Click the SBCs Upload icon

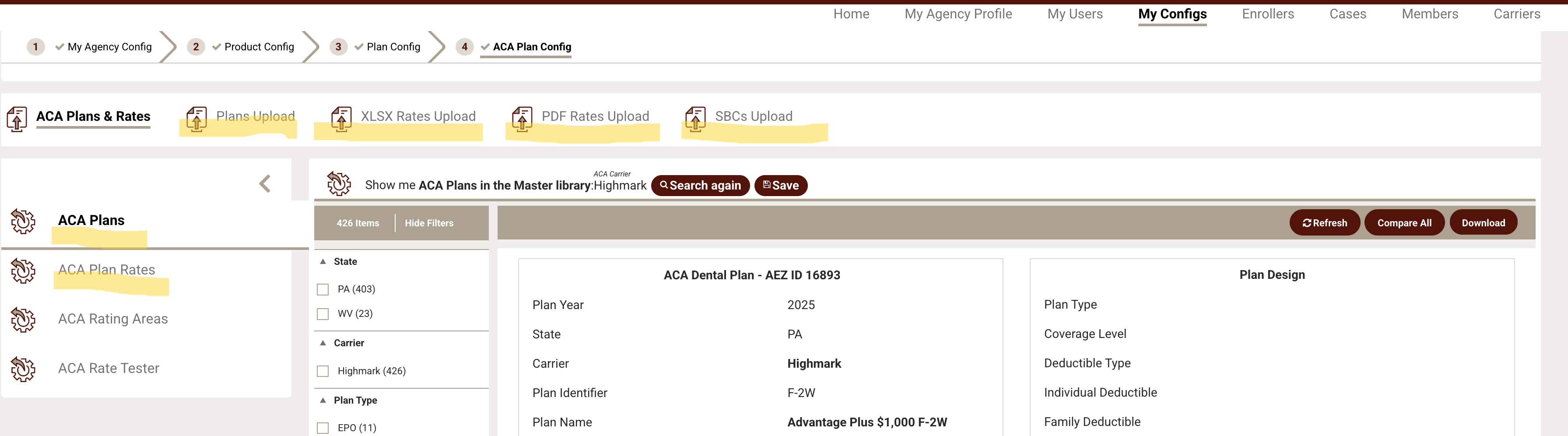695,118
